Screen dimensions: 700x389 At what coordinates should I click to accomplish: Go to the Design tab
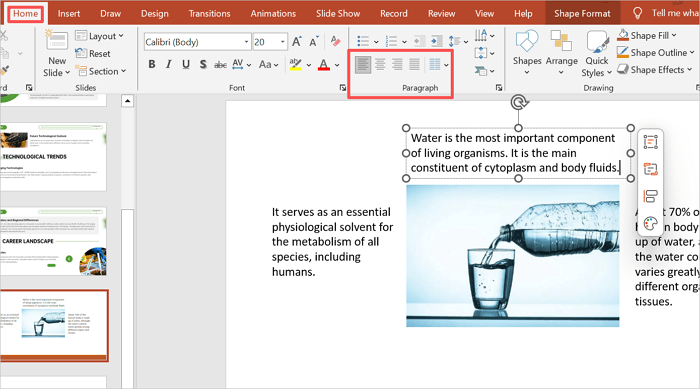pos(154,14)
